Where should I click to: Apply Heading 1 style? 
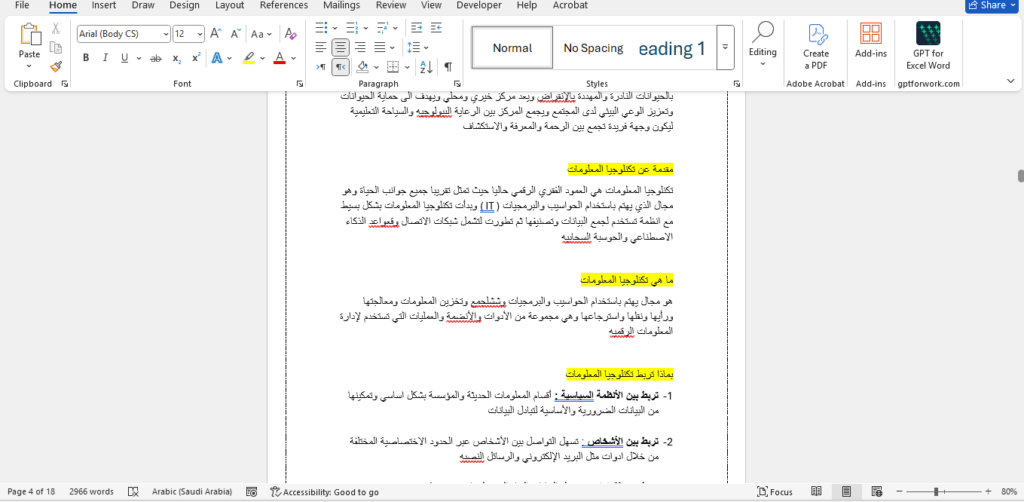[x=674, y=48]
